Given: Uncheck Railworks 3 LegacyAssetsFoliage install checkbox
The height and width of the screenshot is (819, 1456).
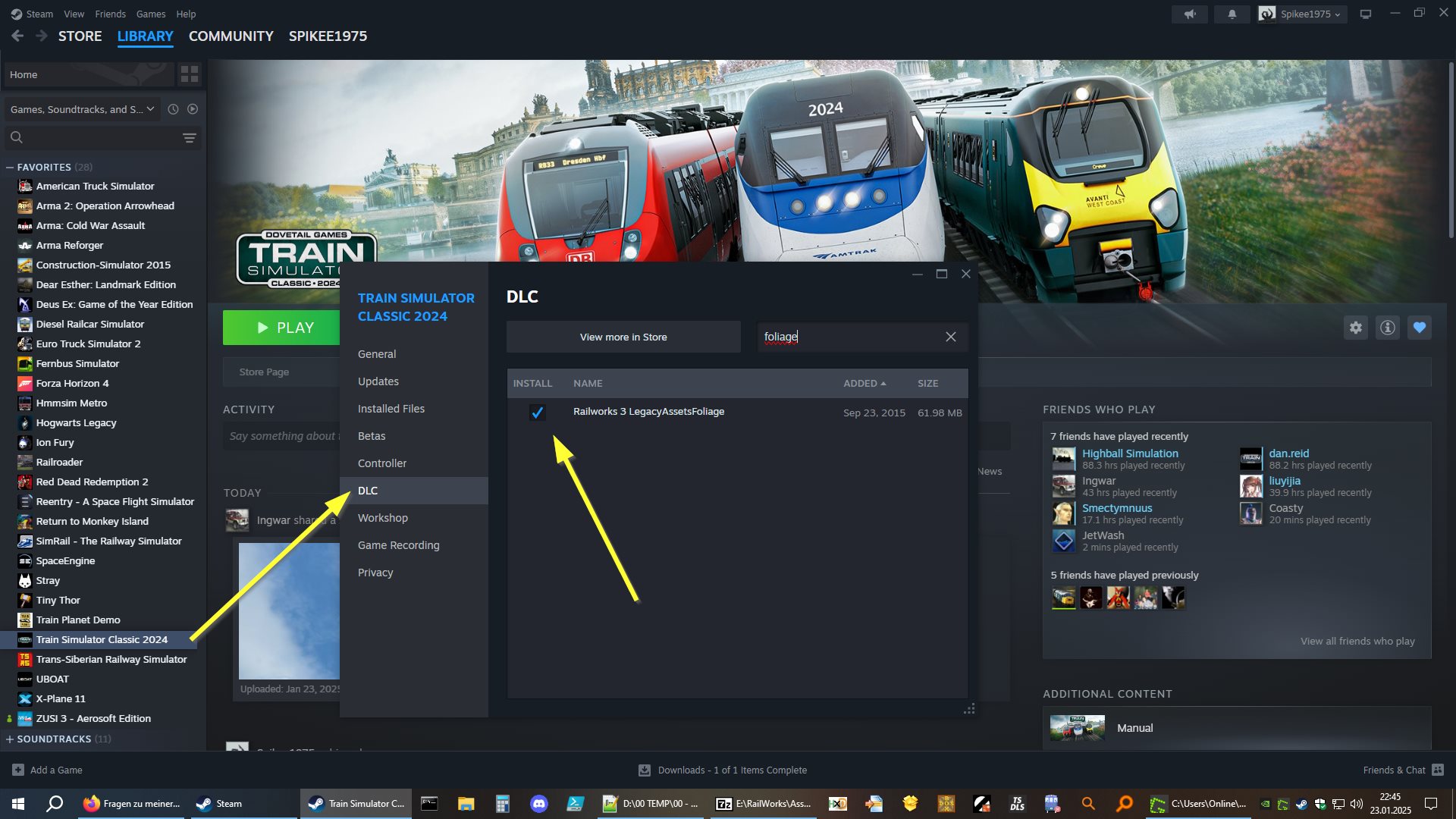Looking at the screenshot, I should tap(537, 413).
